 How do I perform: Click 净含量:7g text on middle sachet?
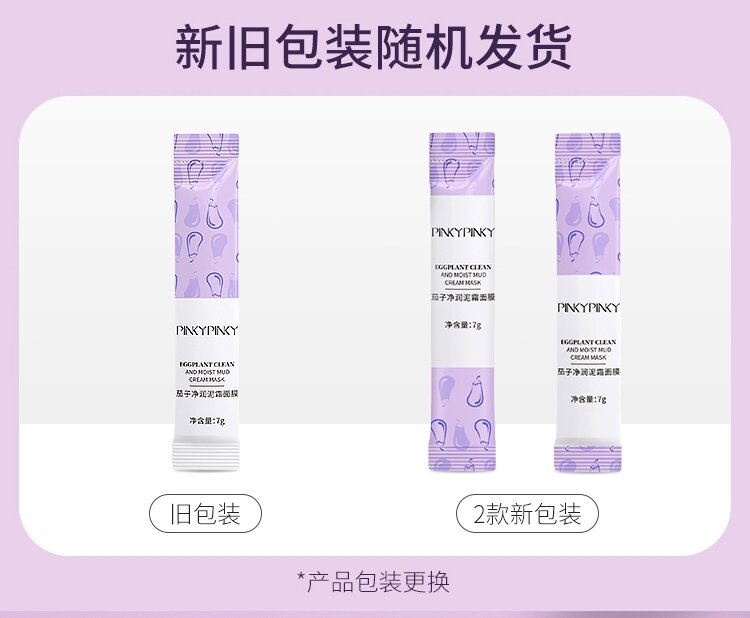point(463,325)
